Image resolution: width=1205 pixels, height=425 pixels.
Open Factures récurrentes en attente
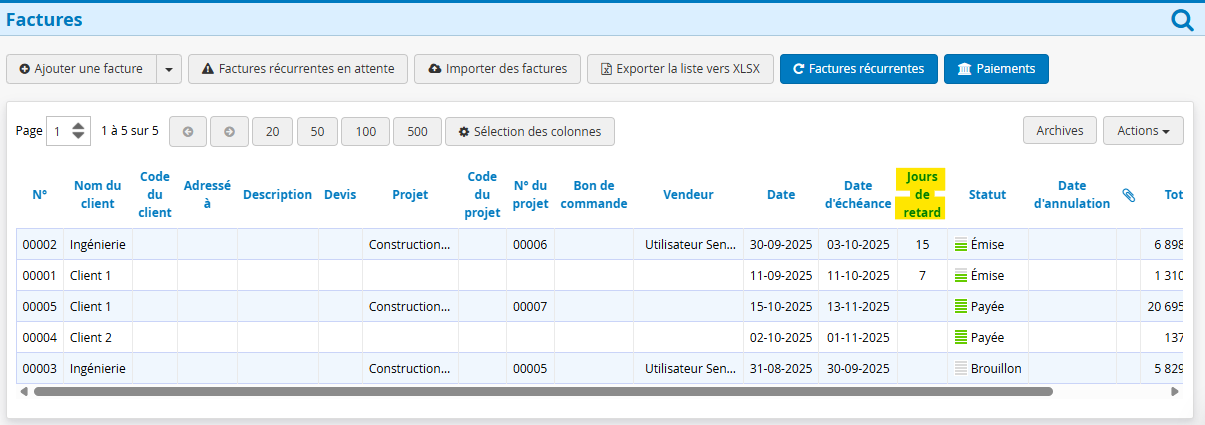tap(298, 69)
